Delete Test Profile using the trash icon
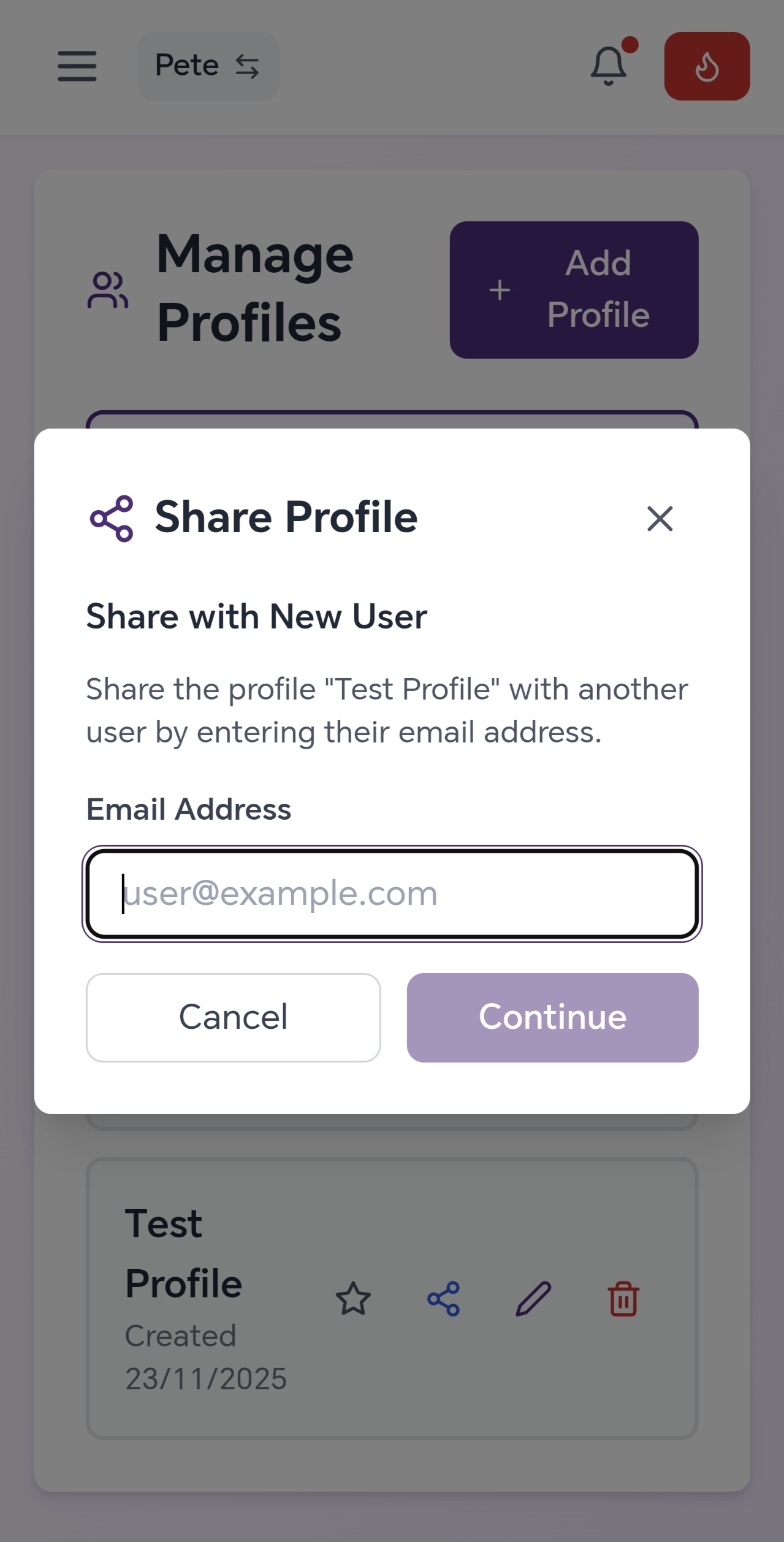784x1542 pixels. (x=623, y=1299)
